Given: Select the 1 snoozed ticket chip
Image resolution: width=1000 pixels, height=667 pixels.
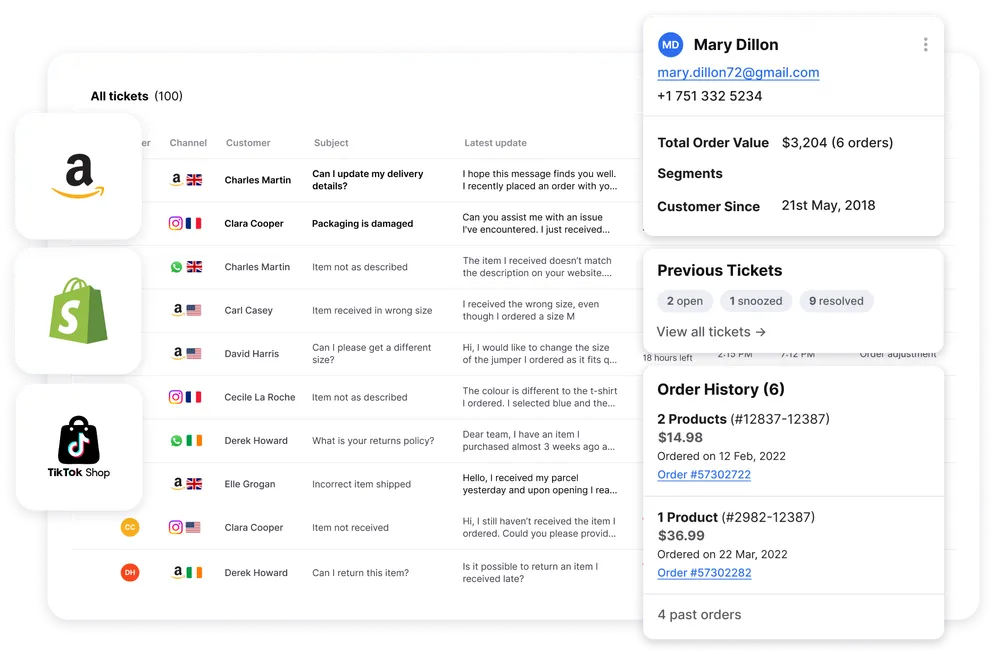Looking at the screenshot, I should coord(756,301).
